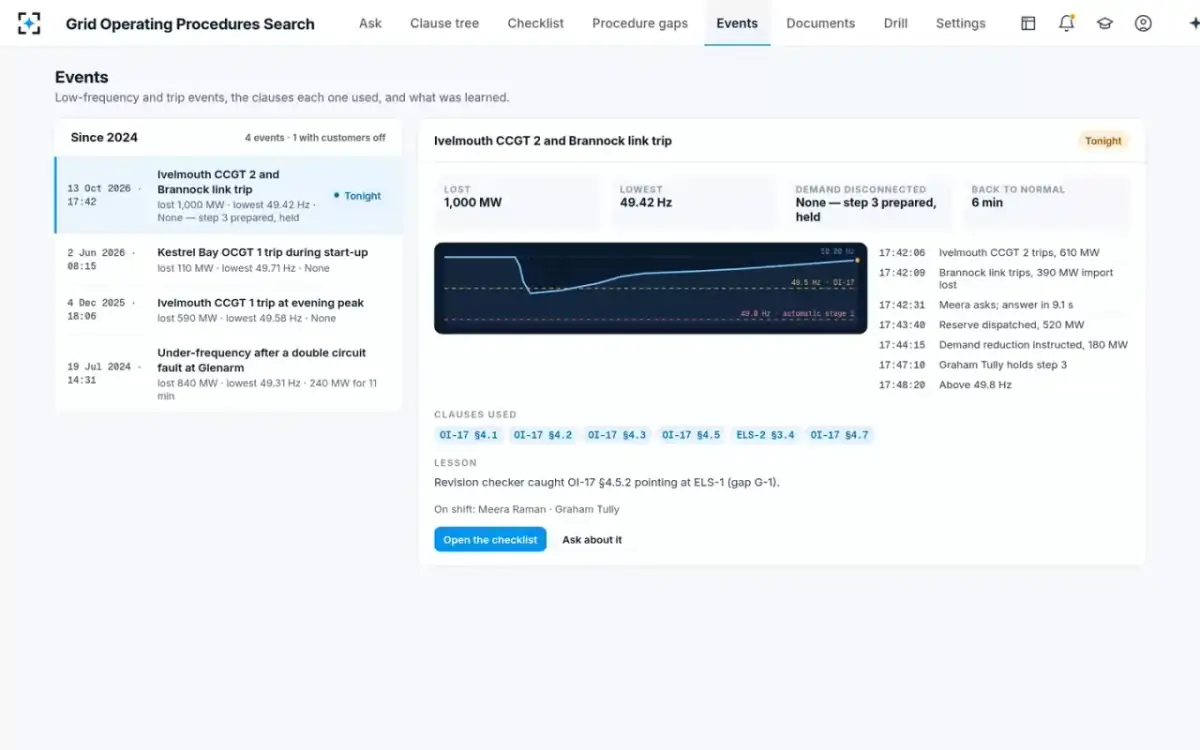Click the Tonight tag on first event row
1200x750 pixels.
click(357, 196)
